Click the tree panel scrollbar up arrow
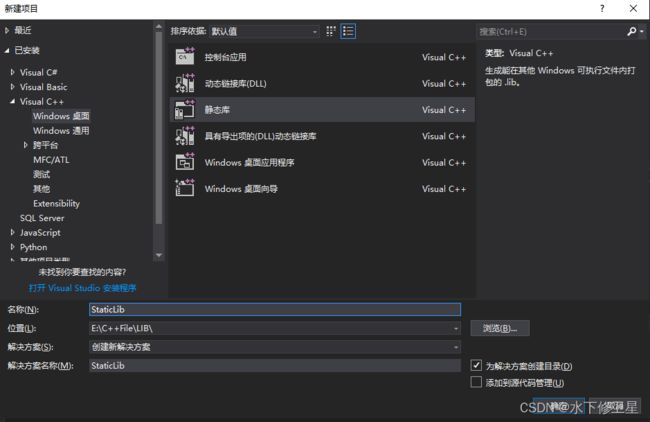Screen dimensions: 650x422 pos(159,27)
